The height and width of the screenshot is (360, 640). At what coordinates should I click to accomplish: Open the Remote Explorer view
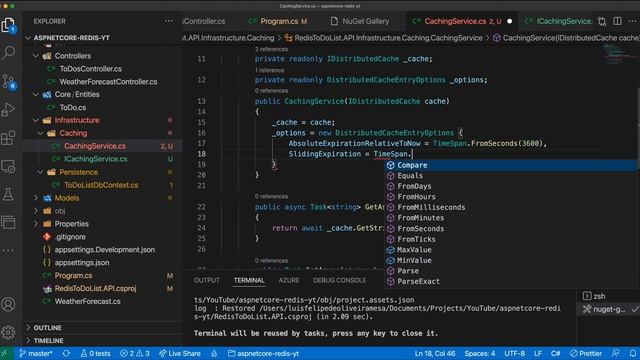pyautogui.click(x=8, y=166)
